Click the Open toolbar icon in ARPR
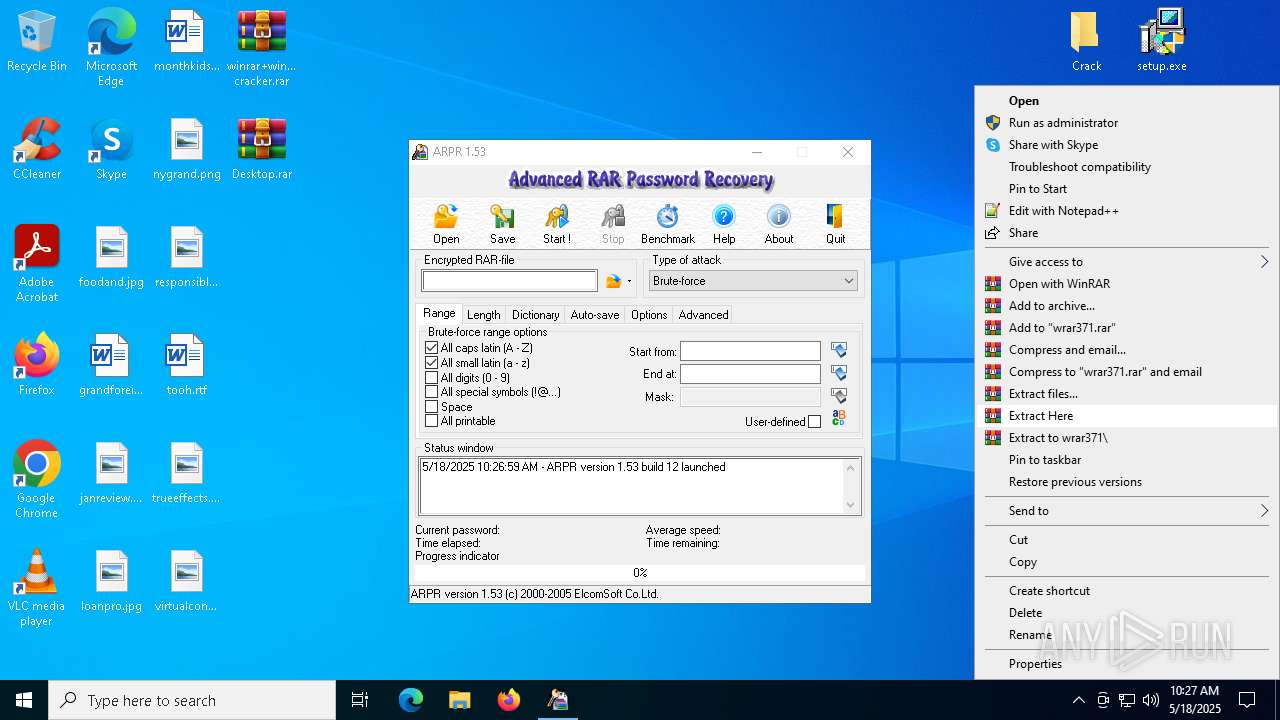The height and width of the screenshot is (720, 1280). 446,224
